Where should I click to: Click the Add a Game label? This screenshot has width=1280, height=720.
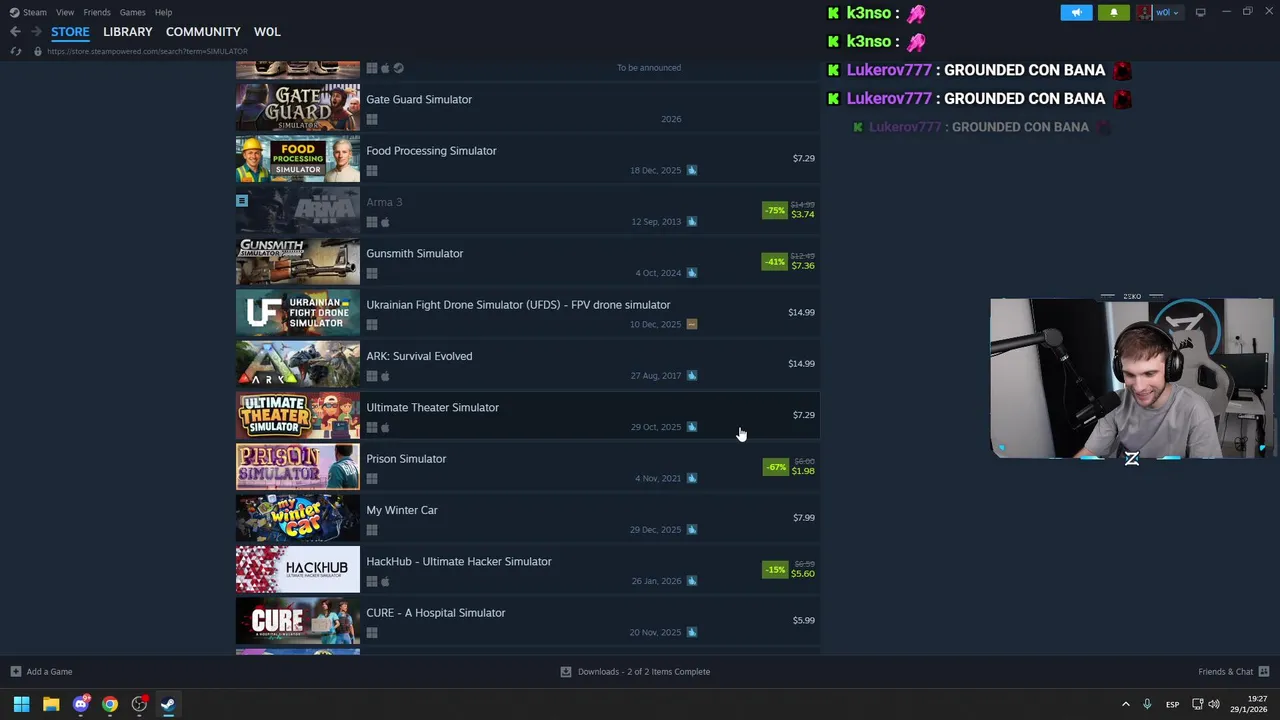[x=49, y=672]
